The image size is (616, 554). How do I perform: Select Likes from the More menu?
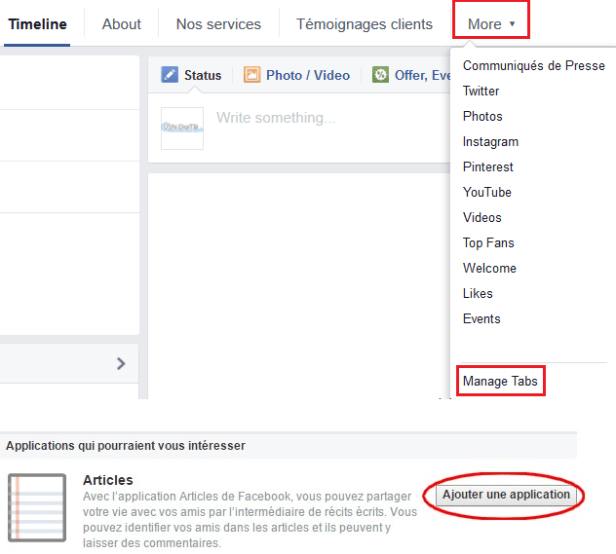point(478,294)
